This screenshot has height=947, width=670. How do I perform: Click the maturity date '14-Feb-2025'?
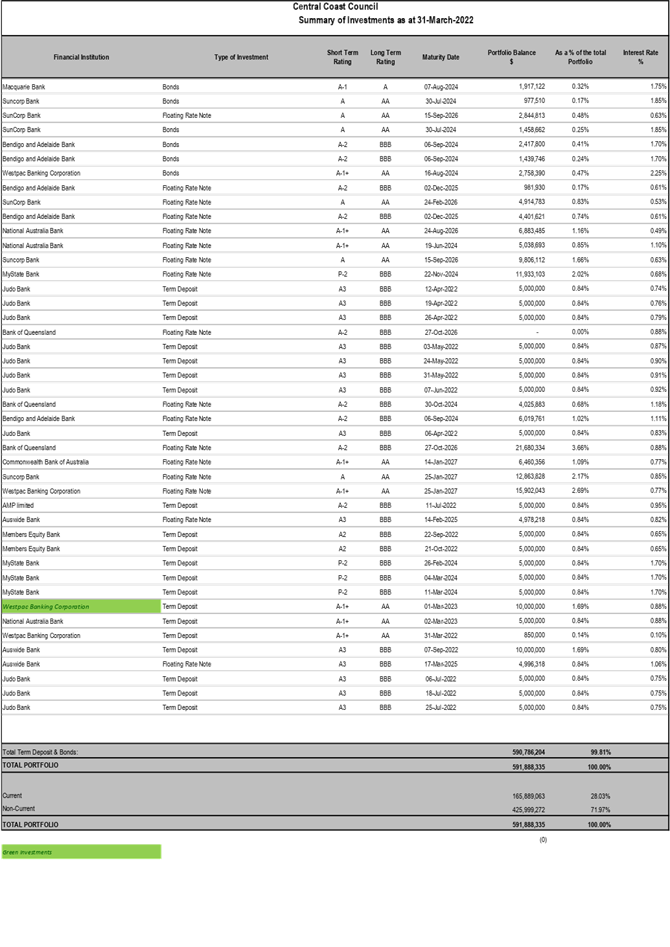coord(441,519)
